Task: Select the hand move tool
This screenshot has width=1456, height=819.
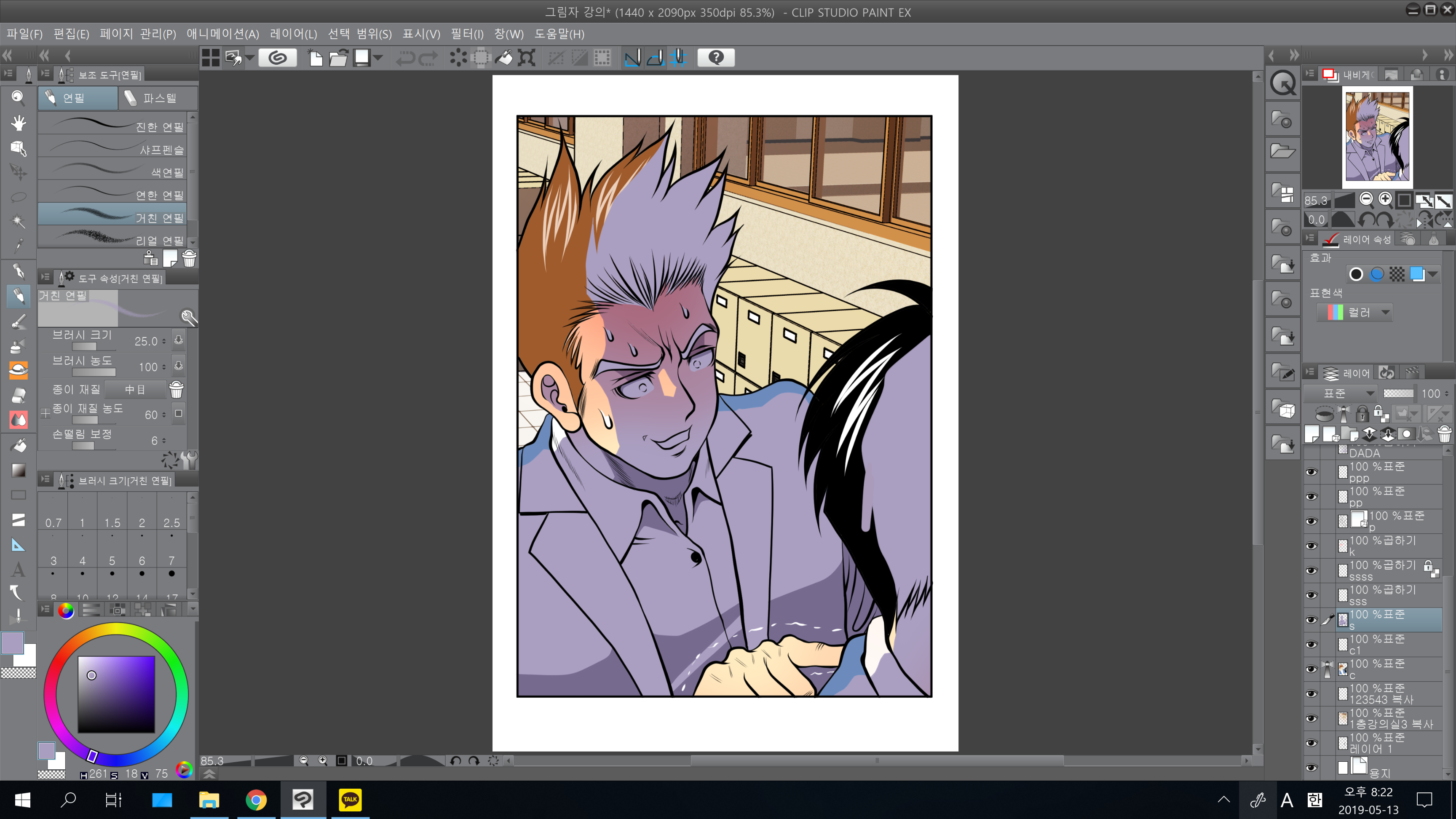Action: pyautogui.click(x=18, y=123)
